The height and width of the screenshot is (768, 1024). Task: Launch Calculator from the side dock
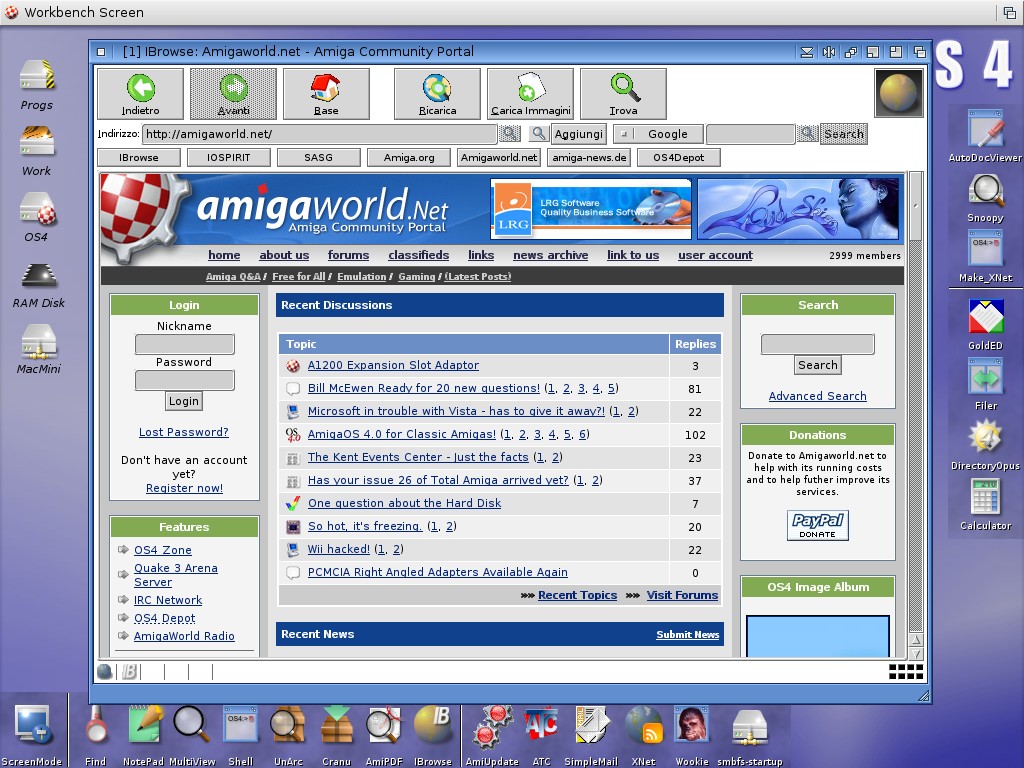985,504
